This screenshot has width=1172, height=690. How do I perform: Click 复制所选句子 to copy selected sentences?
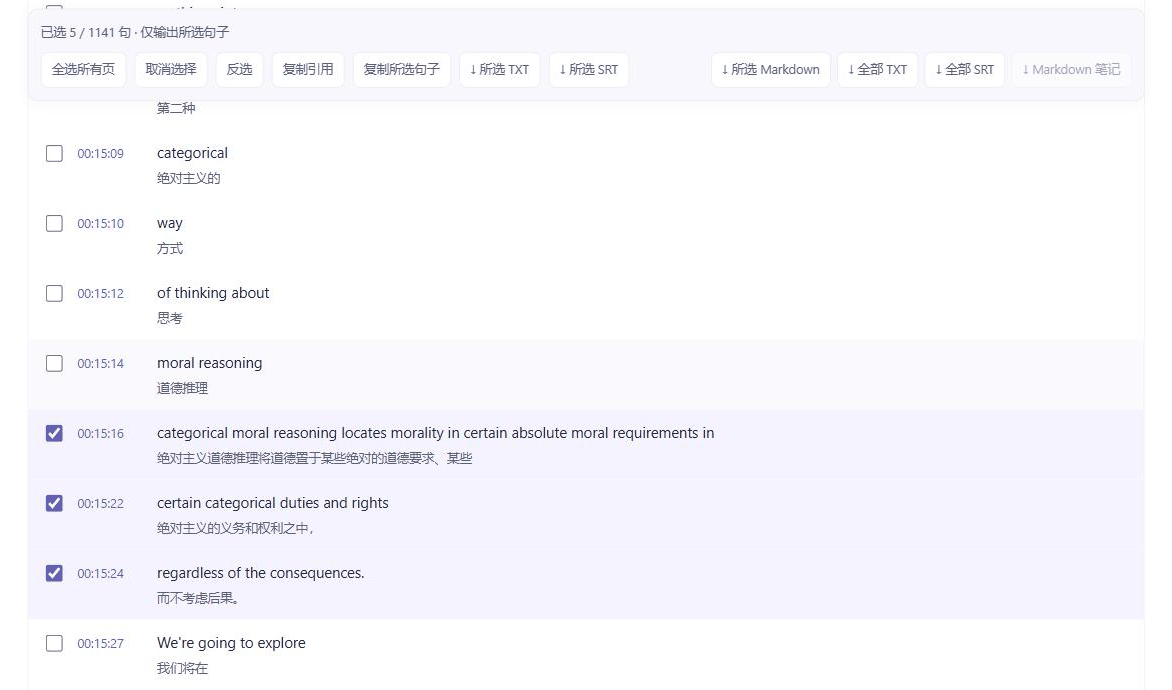(401, 70)
